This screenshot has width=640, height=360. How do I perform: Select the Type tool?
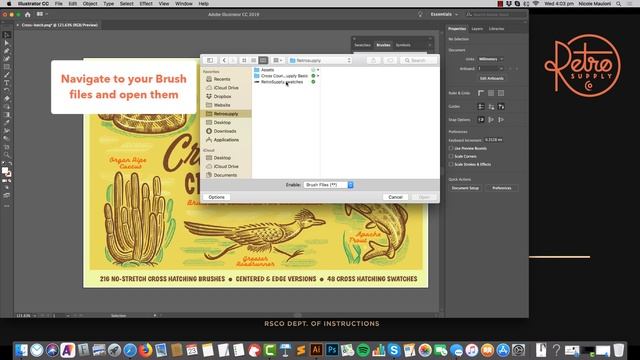coord(7,83)
